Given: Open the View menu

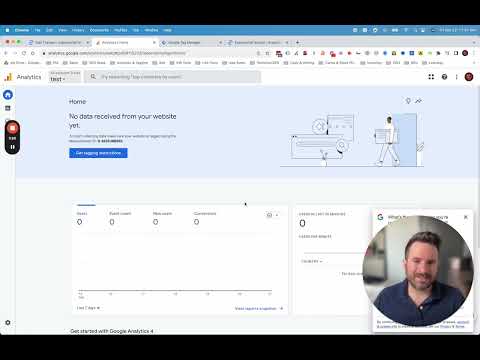Looking at the screenshot, I should 62,30.
